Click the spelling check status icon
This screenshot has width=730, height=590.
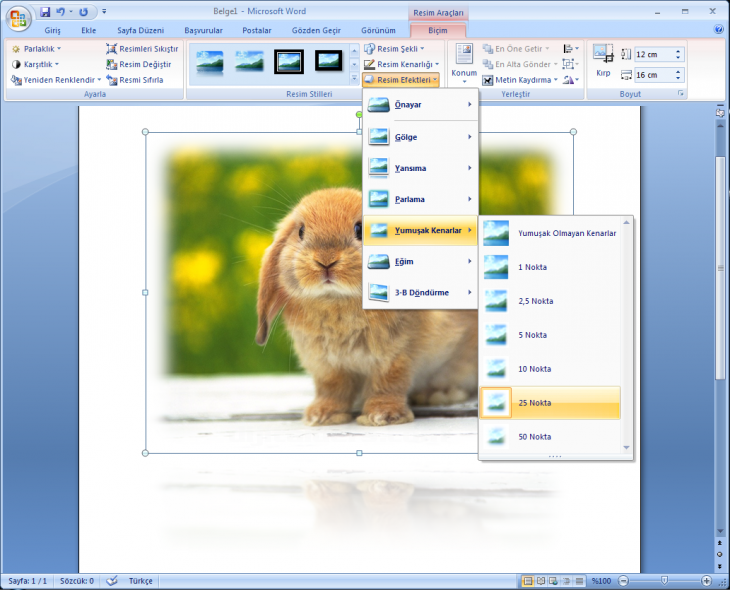tap(112, 581)
